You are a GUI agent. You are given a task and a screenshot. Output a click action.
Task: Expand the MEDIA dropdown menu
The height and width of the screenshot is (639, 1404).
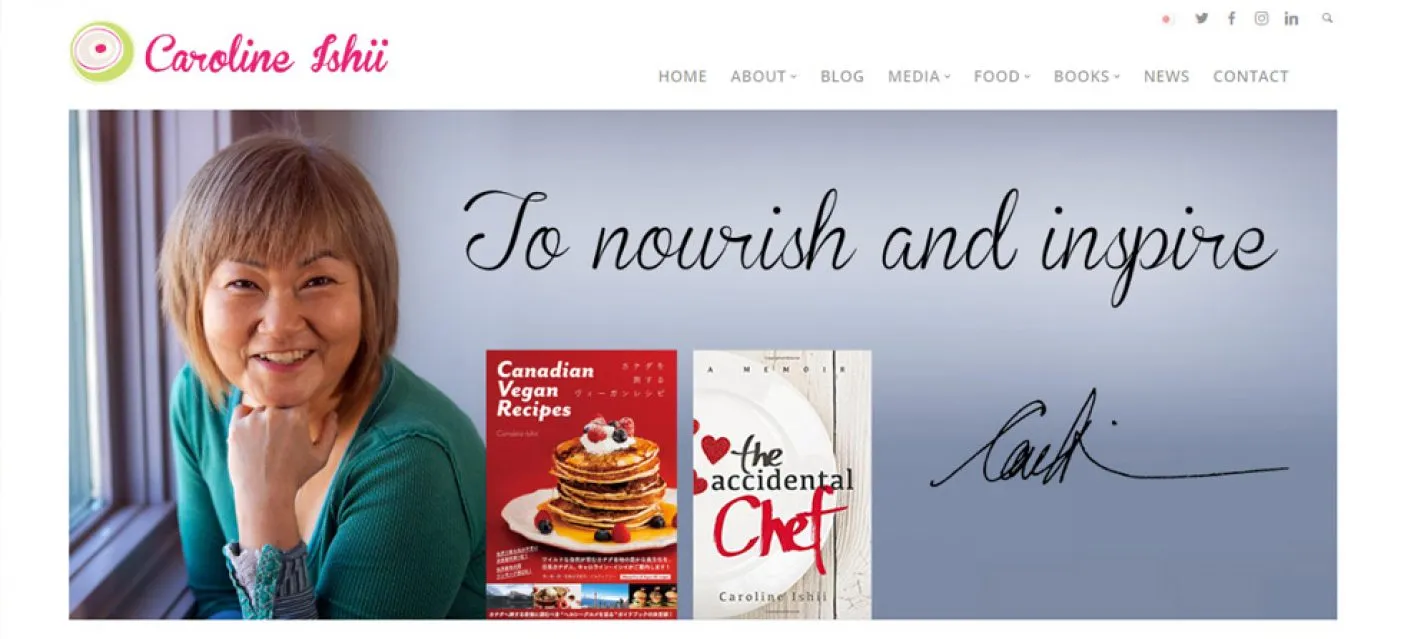coord(919,76)
